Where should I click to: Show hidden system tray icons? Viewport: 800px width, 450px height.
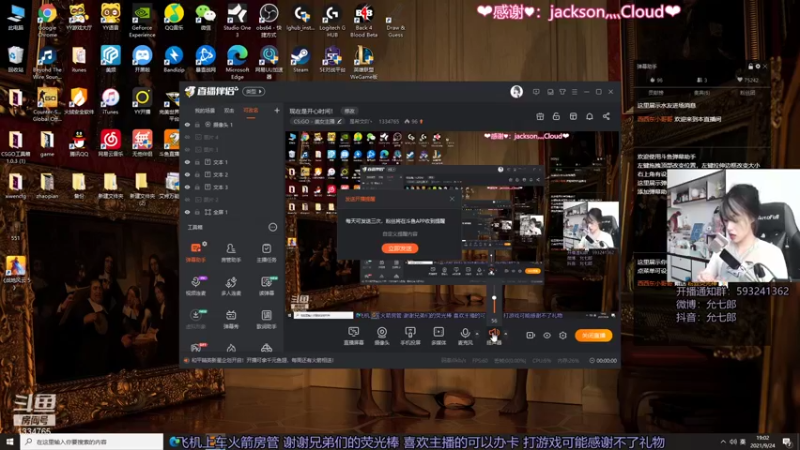(x=723, y=442)
